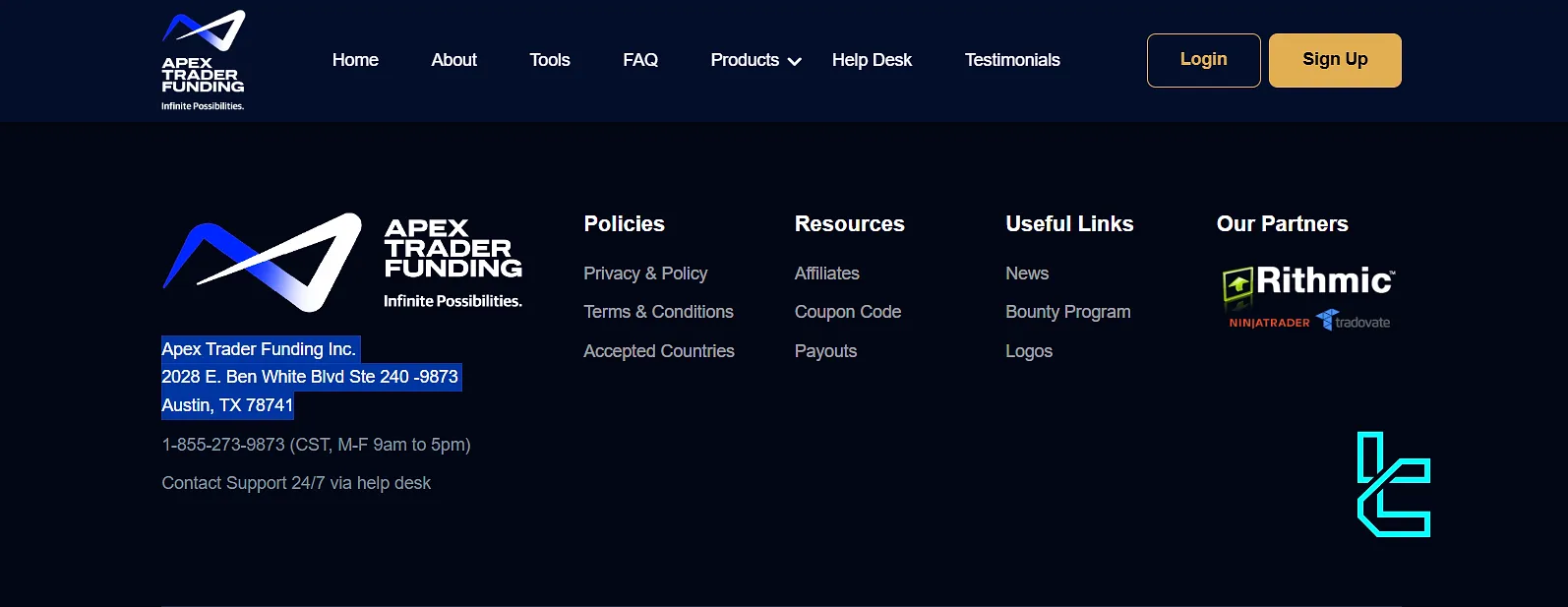Click the gold Sign Up button

pos(1334,60)
